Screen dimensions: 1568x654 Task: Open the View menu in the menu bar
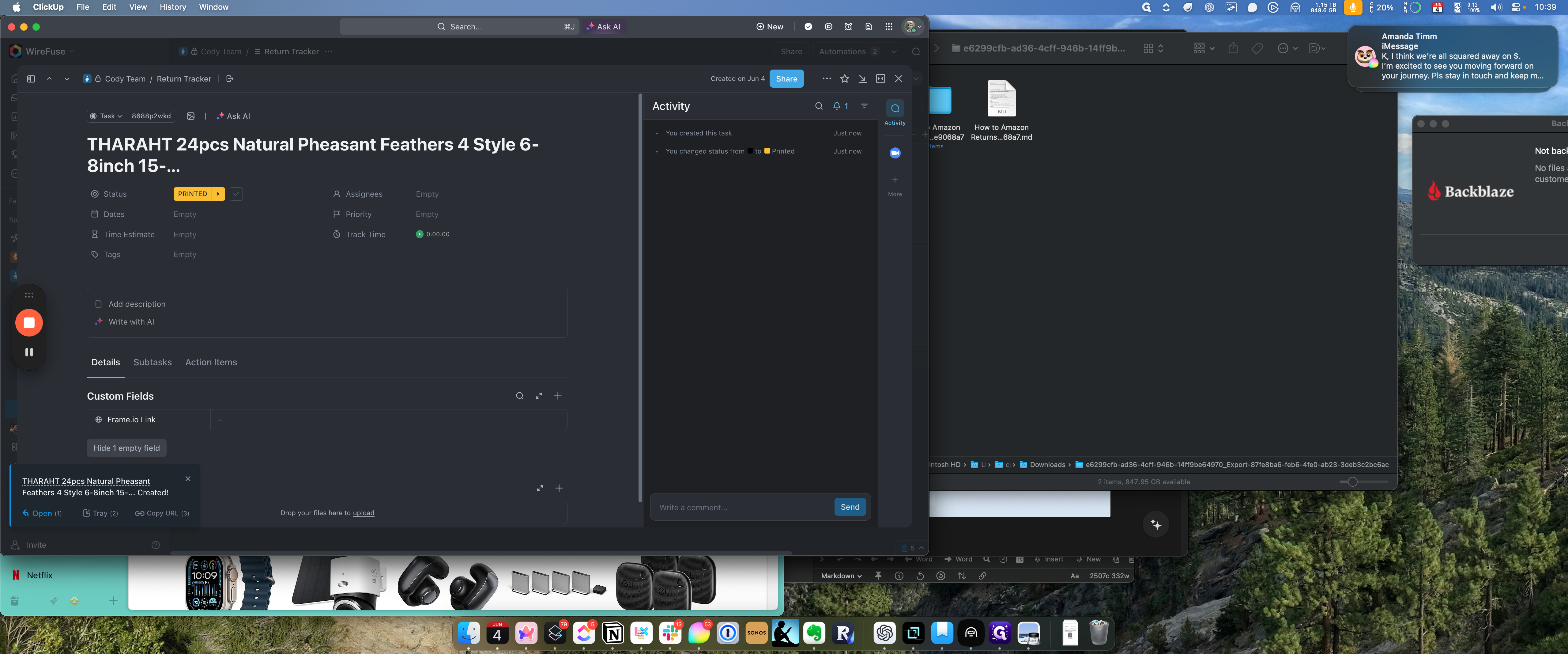pos(138,7)
